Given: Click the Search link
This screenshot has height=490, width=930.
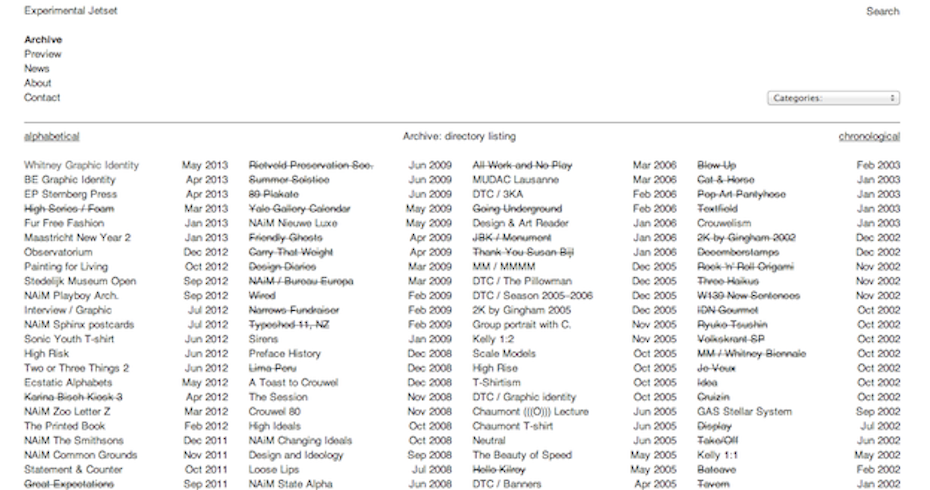Looking at the screenshot, I should pyautogui.click(x=882, y=11).
